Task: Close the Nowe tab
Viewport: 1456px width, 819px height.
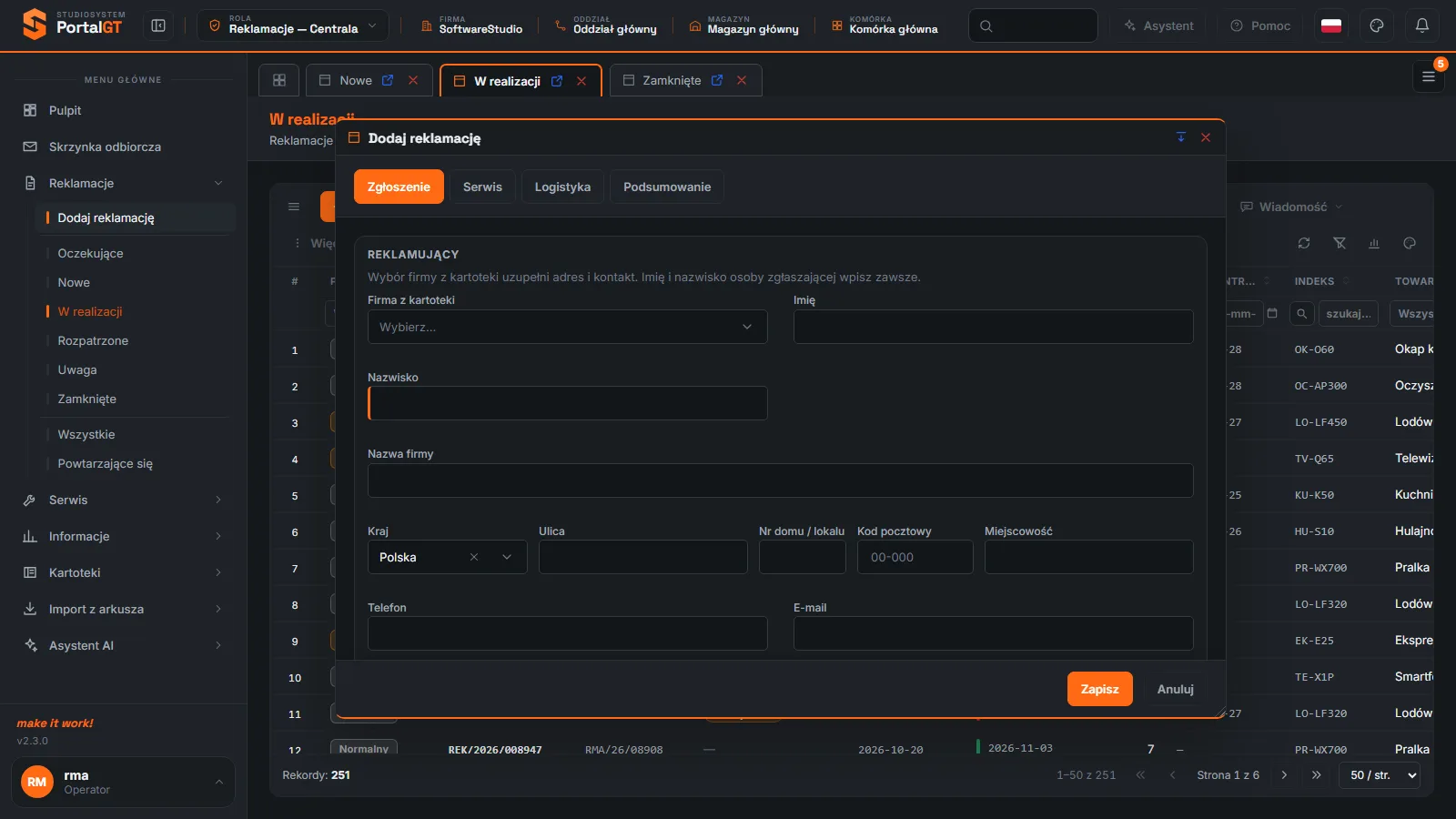Action: pyautogui.click(x=413, y=80)
